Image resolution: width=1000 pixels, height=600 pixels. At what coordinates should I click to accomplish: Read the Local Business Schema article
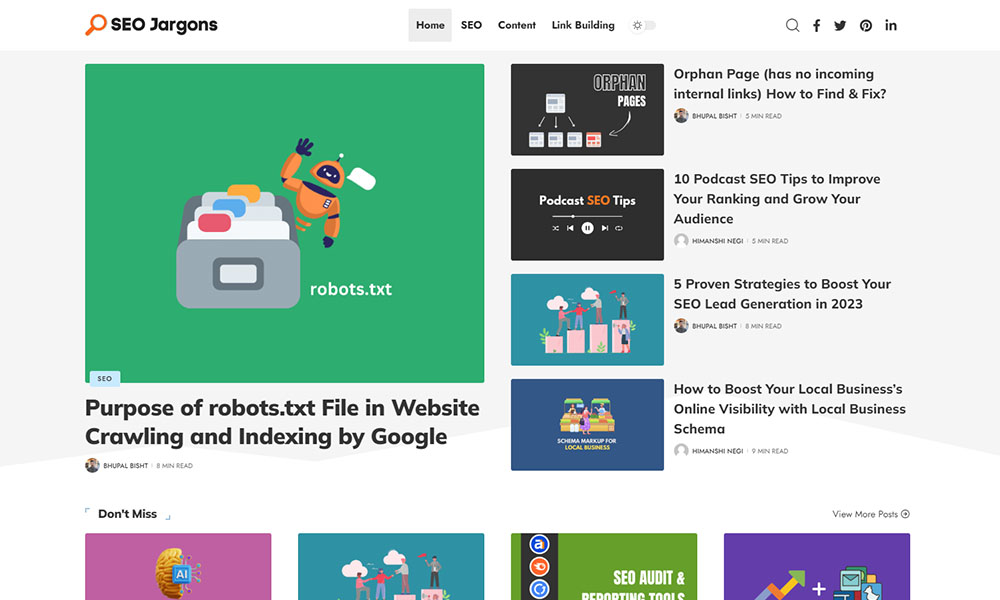point(789,408)
